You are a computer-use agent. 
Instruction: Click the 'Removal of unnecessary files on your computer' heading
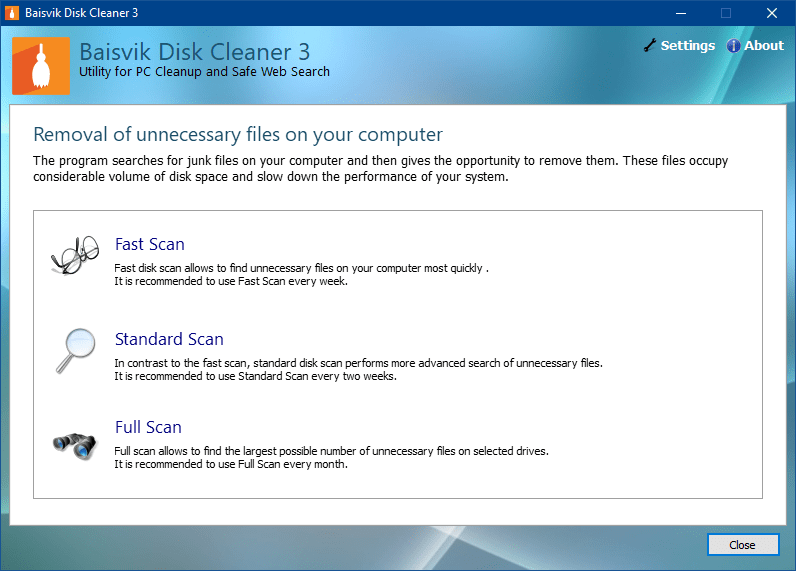tap(238, 135)
